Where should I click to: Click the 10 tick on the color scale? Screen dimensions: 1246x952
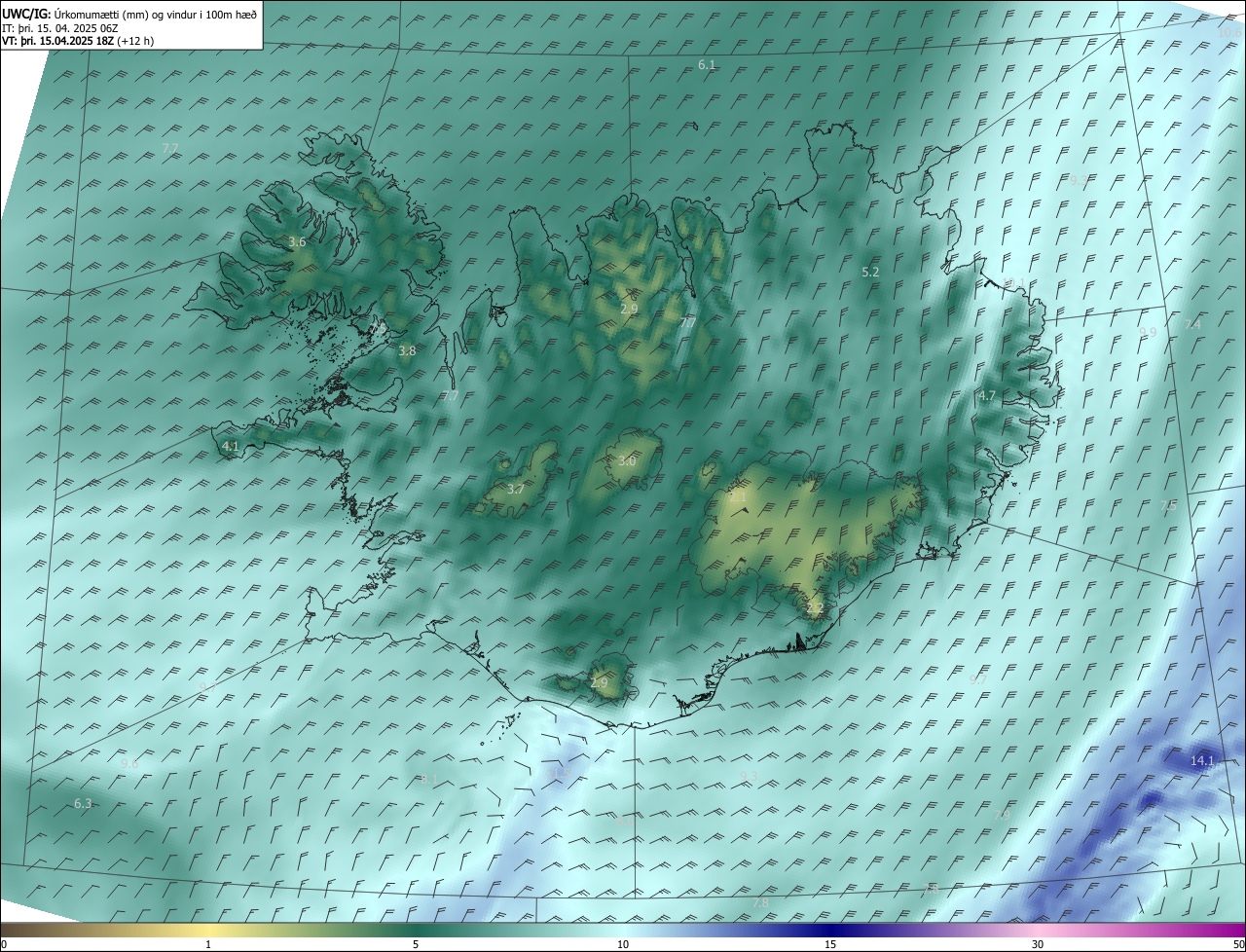[x=623, y=944]
